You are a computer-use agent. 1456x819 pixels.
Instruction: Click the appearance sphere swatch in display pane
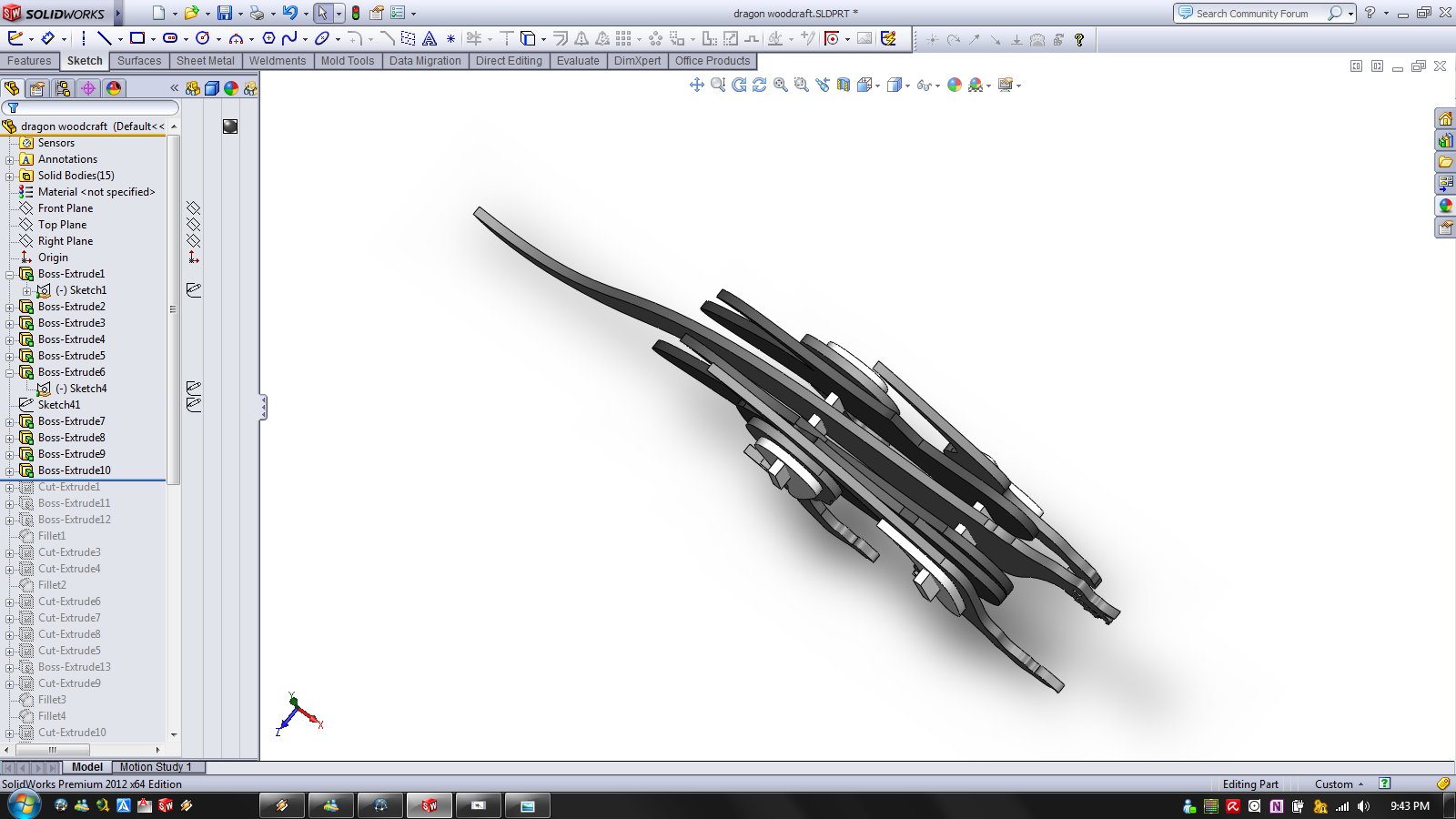[x=230, y=126]
